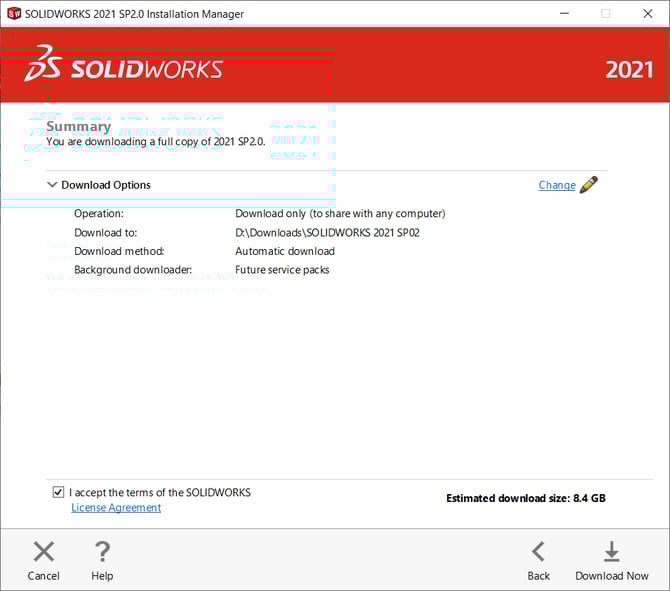Click the Change link for download options
The image size is (670, 591).
[x=556, y=185]
